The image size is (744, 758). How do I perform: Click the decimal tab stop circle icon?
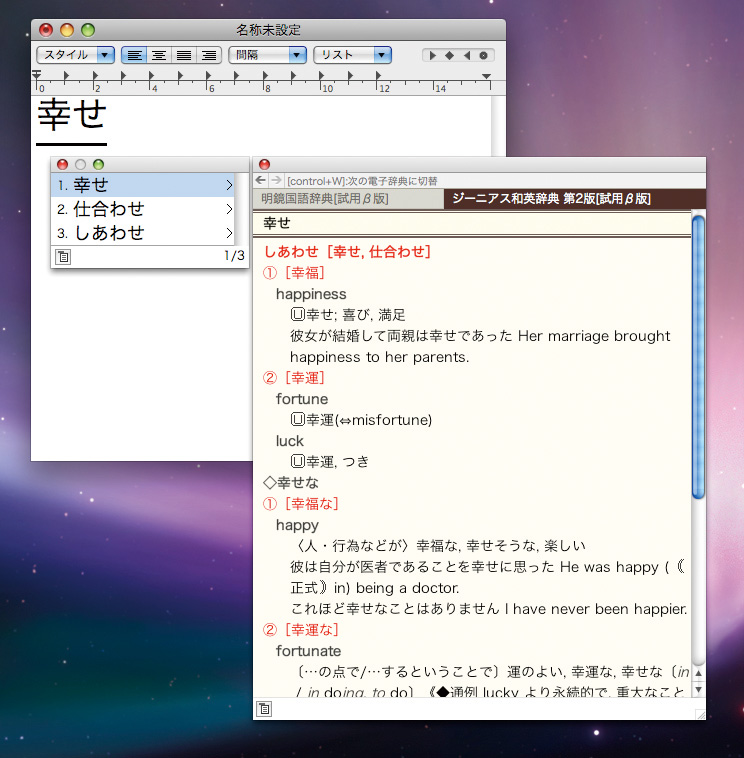pyautogui.click(x=484, y=55)
